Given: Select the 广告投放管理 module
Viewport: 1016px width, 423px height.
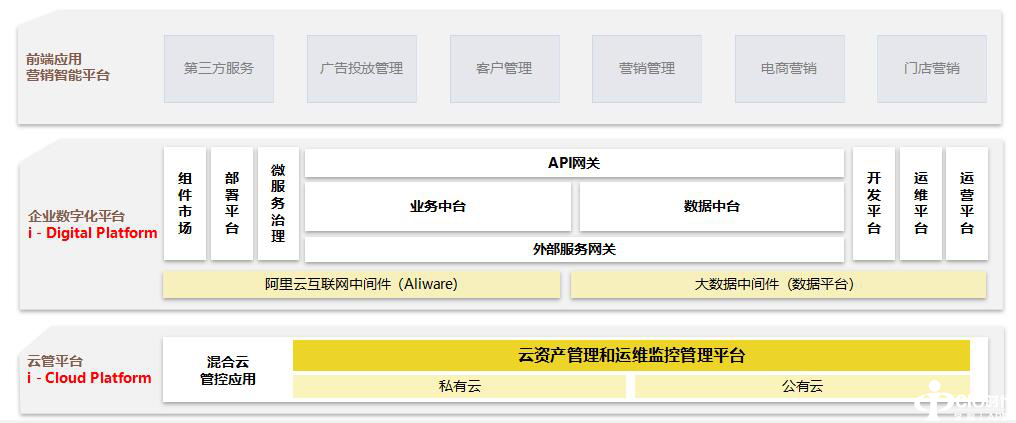Looking at the screenshot, I should point(361,68).
